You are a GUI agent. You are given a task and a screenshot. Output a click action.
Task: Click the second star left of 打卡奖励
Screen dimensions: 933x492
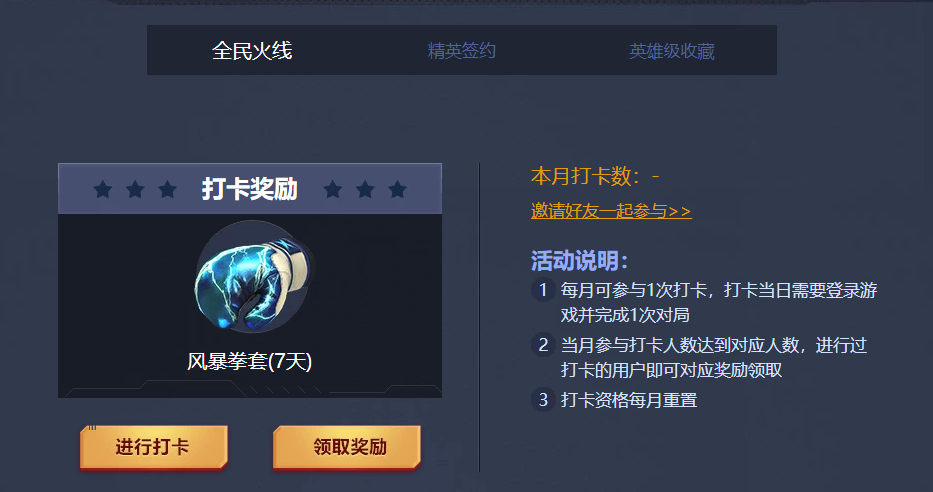(136, 189)
